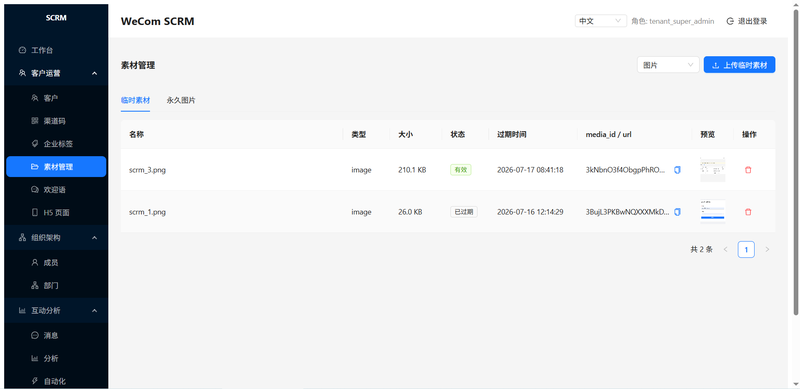Viewport: 800px width, 389px height.
Task: Click the 共 2 条 total count
Action: tap(702, 250)
